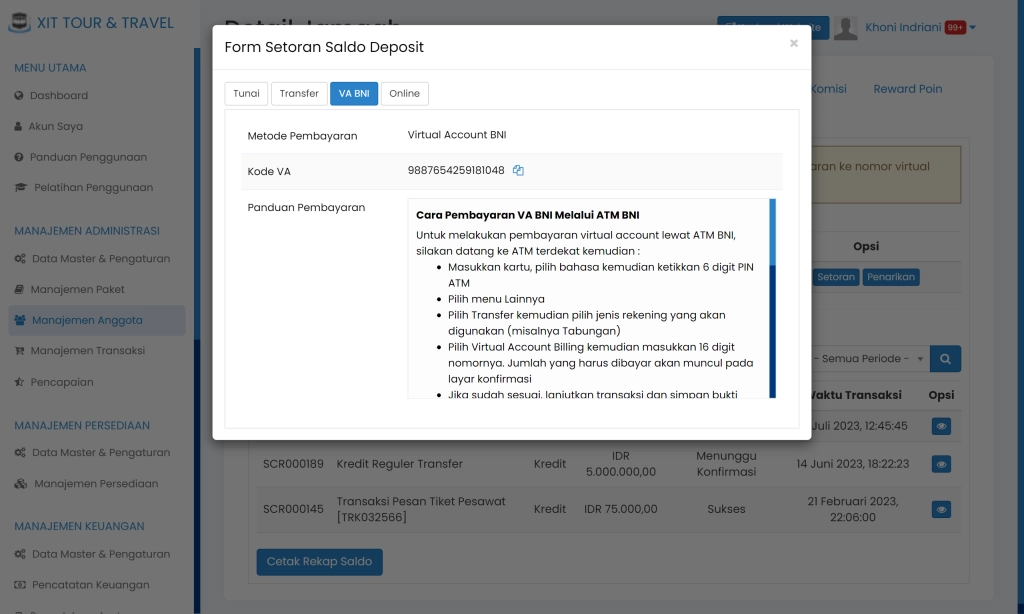The width and height of the screenshot is (1024, 614).
Task: Click the payment guide scrollbar
Action: (771, 300)
